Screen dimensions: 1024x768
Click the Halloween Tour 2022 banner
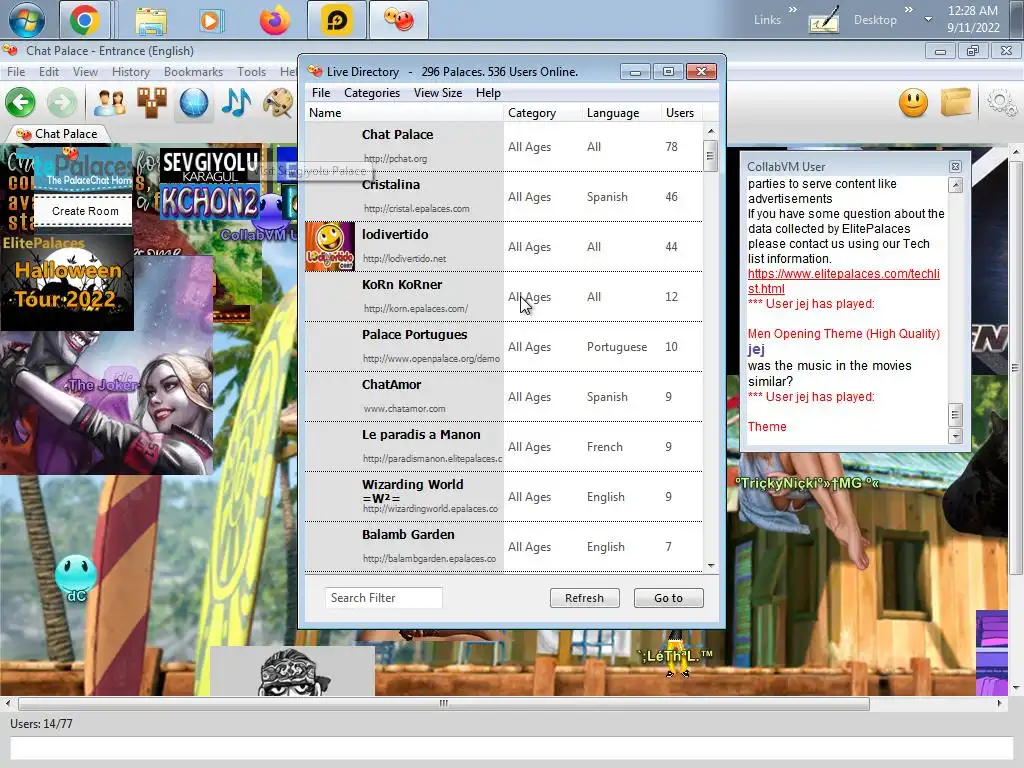coord(67,283)
